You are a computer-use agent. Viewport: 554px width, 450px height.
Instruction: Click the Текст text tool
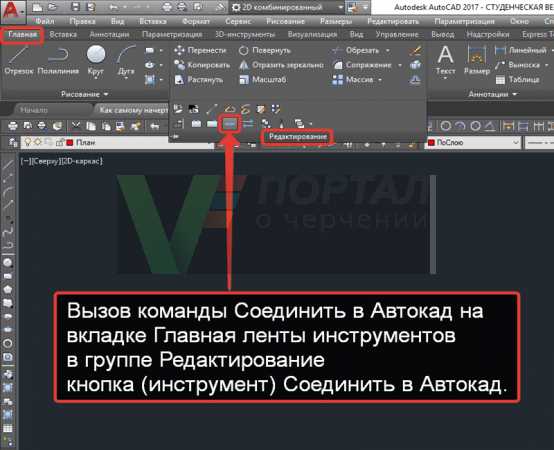click(x=445, y=60)
